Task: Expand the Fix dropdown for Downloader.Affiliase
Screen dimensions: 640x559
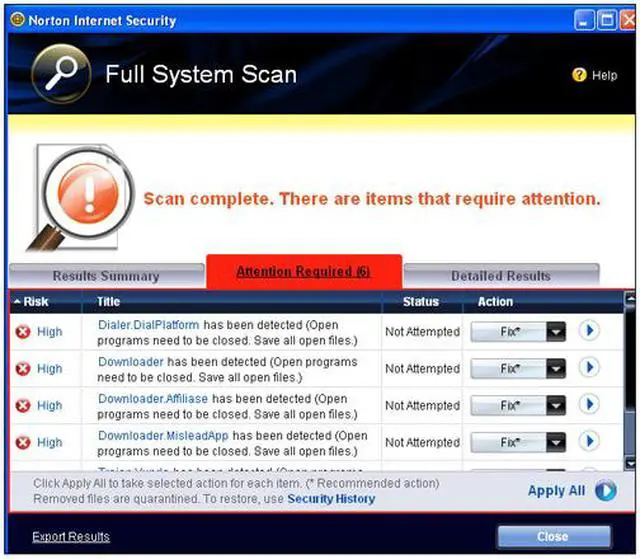Action: point(557,405)
